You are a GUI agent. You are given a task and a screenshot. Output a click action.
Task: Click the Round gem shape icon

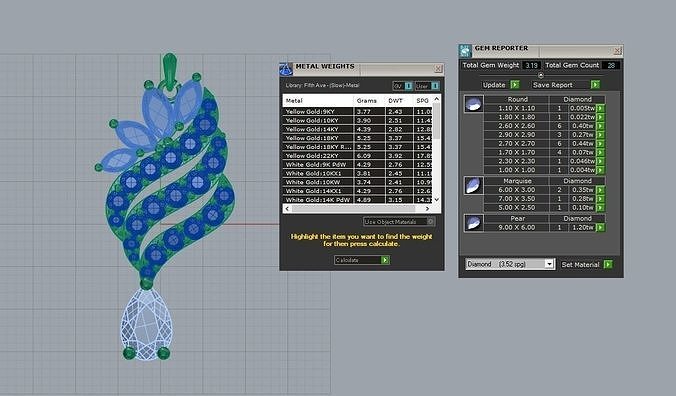pos(473,104)
